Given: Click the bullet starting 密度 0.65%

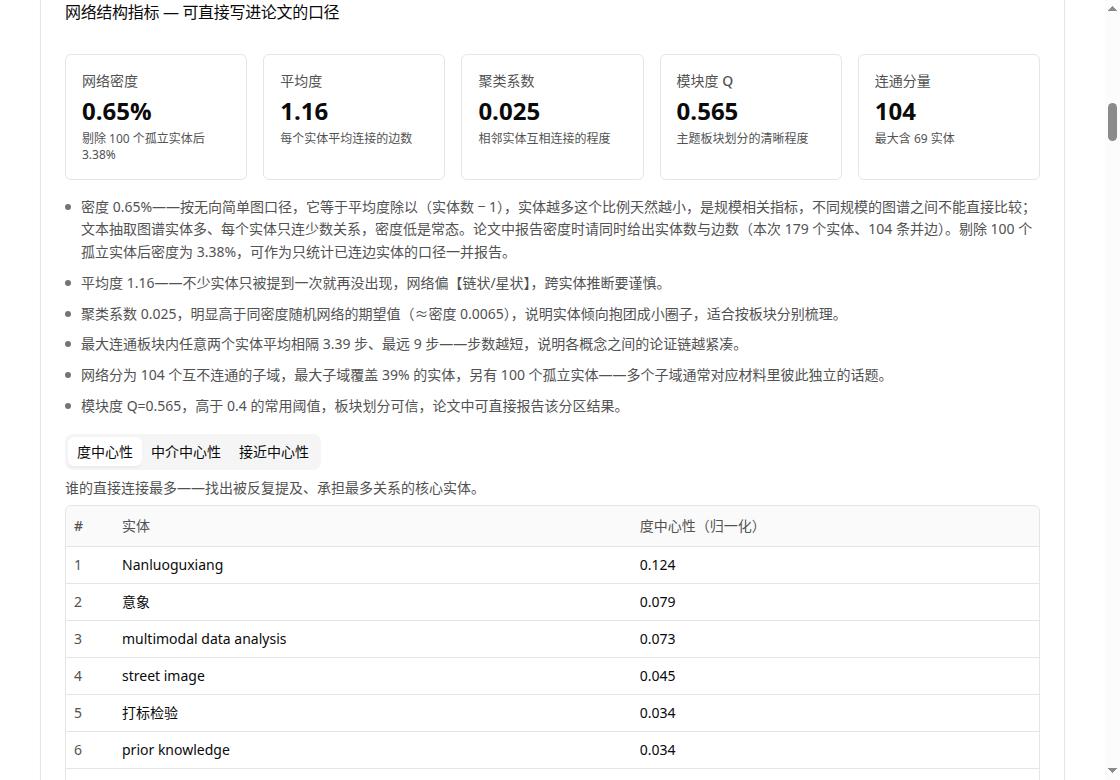Looking at the screenshot, I should pyautogui.click(x=556, y=229).
